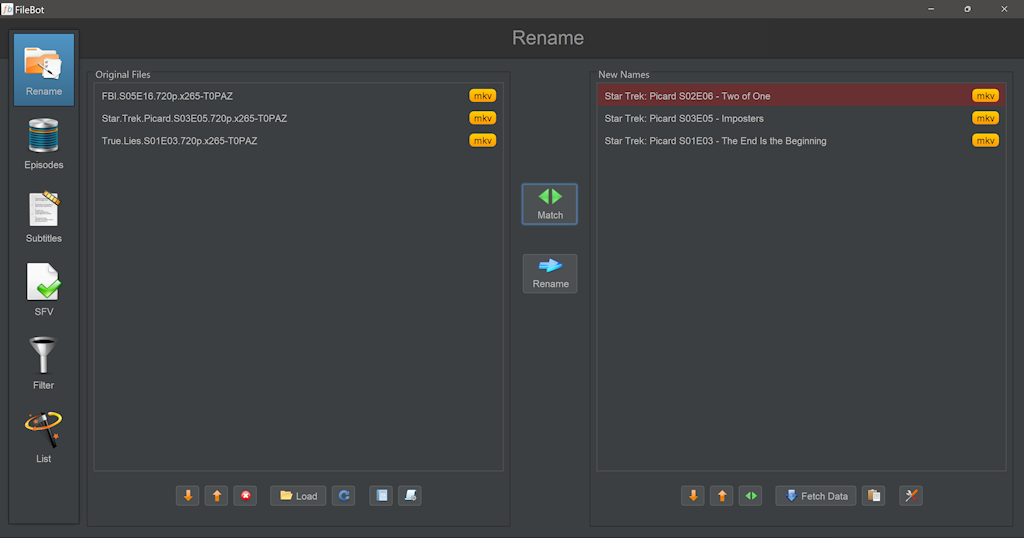Image resolution: width=1024 pixels, height=538 pixels.
Task: Select True.Lies.S01E03 original file
Action: point(298,140)
